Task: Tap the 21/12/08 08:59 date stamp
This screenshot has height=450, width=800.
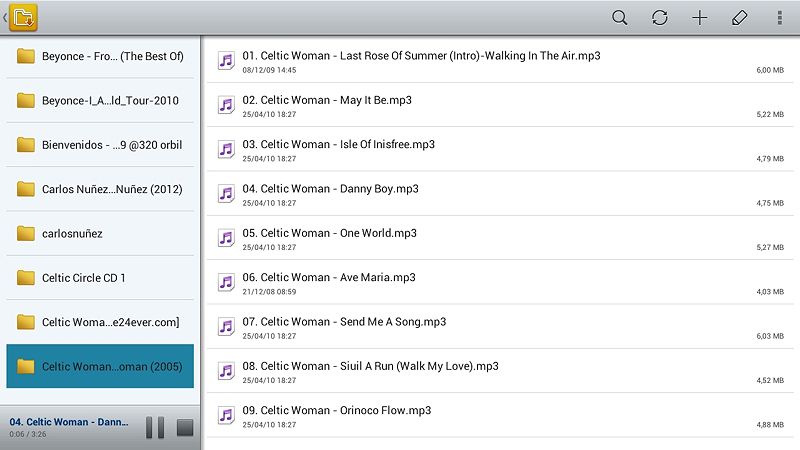Action: [269, 292]
